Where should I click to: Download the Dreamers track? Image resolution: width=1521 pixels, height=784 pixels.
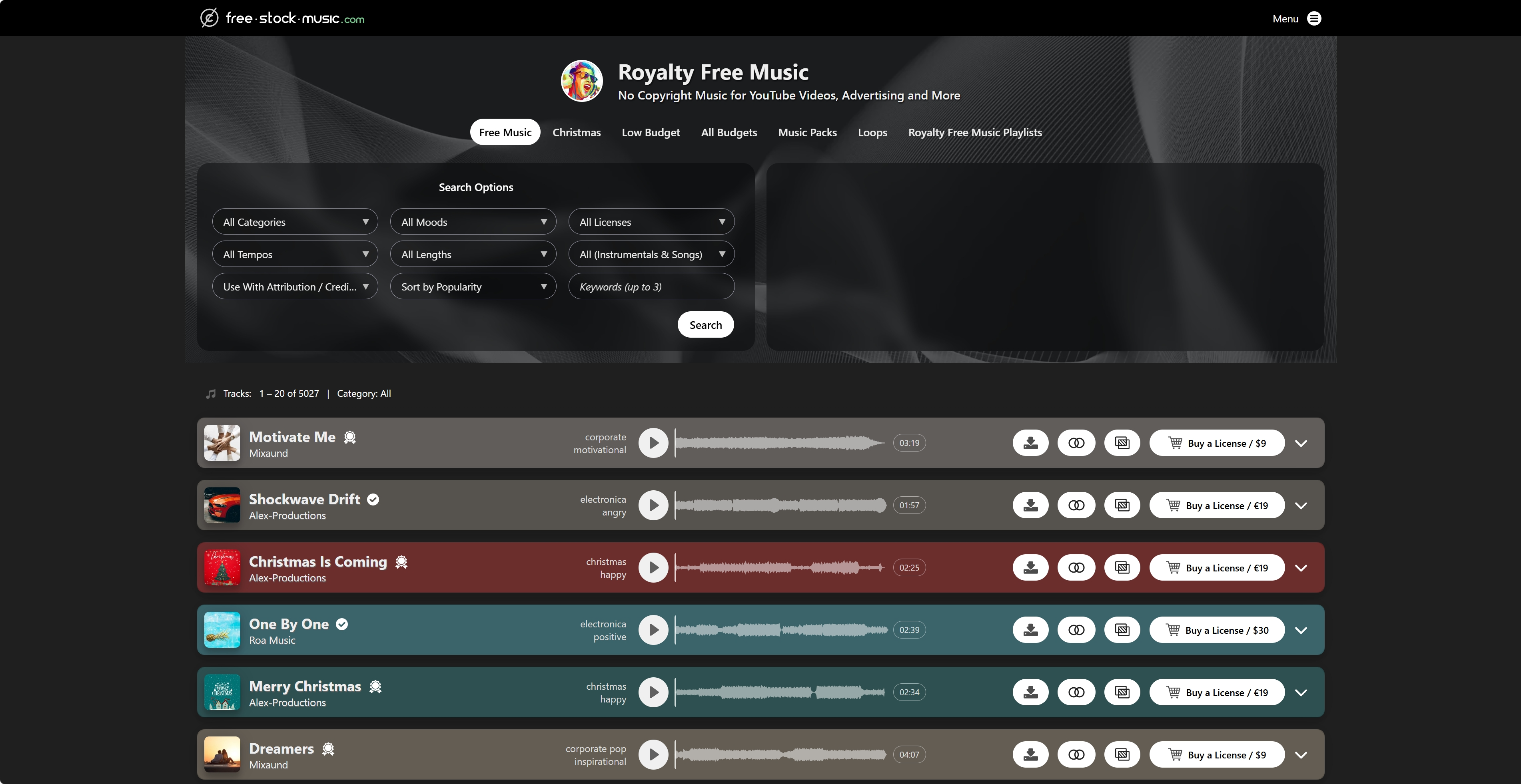pyautogui.click(x=1030, y=754)
